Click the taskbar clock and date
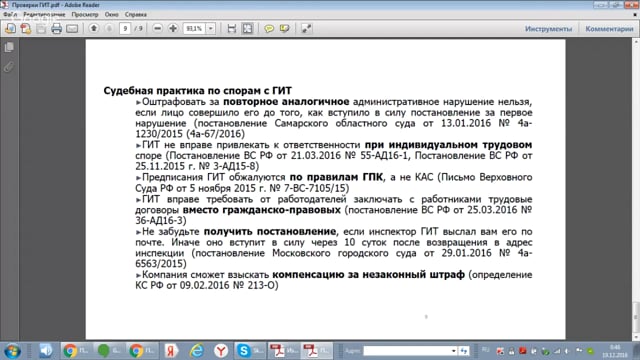 click(615, 351)
